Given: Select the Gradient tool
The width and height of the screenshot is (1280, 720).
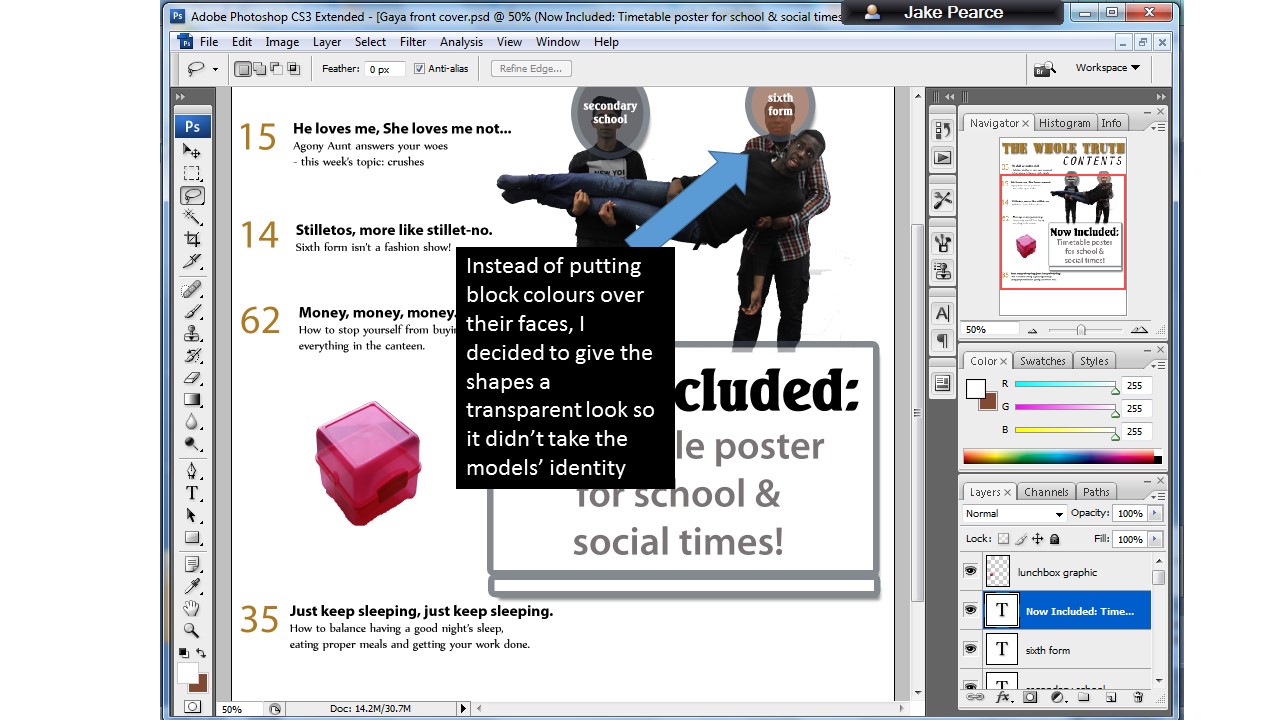Looking at the screenshot, I should 192,400.
